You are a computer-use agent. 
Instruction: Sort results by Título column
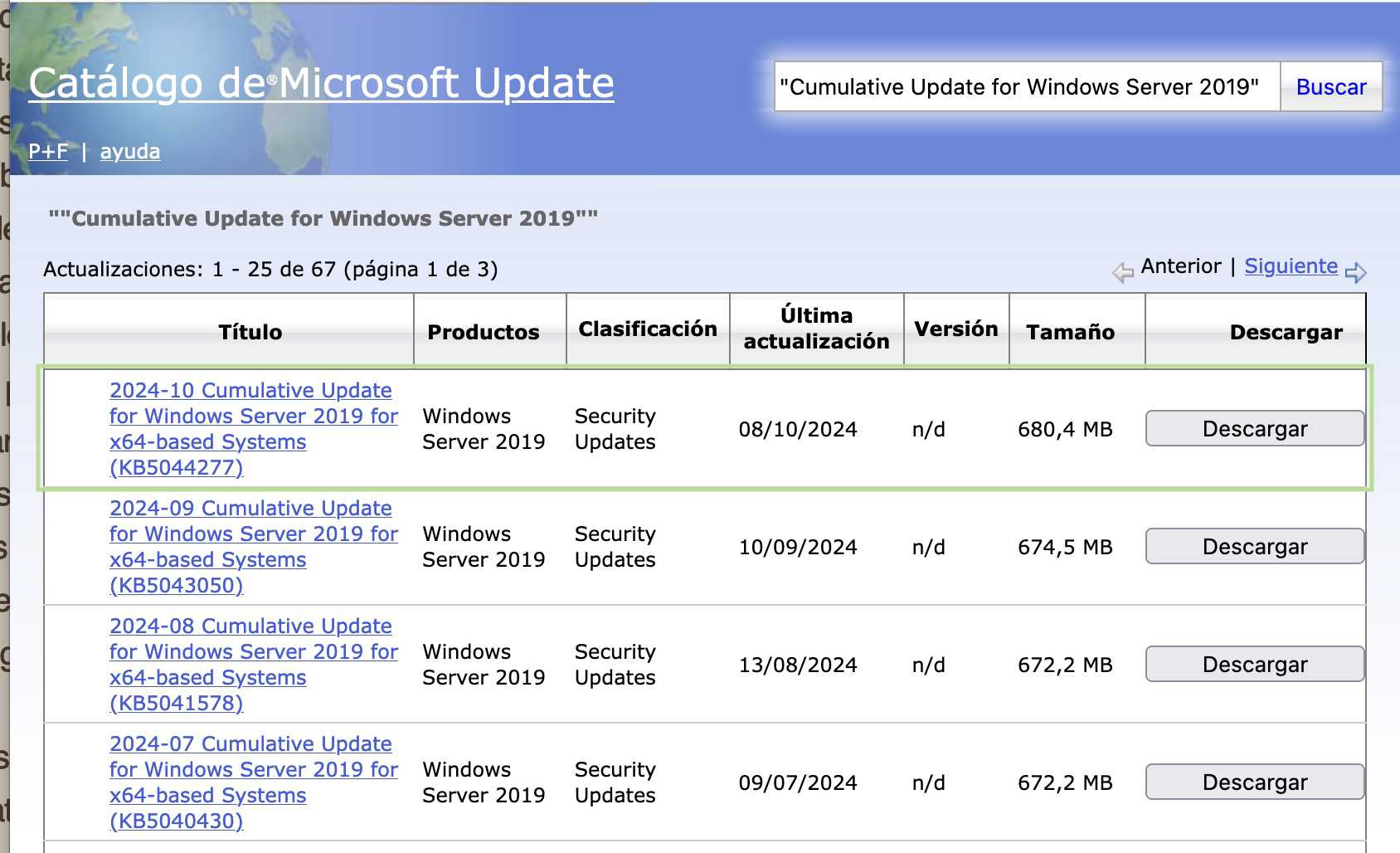(250, 332)
